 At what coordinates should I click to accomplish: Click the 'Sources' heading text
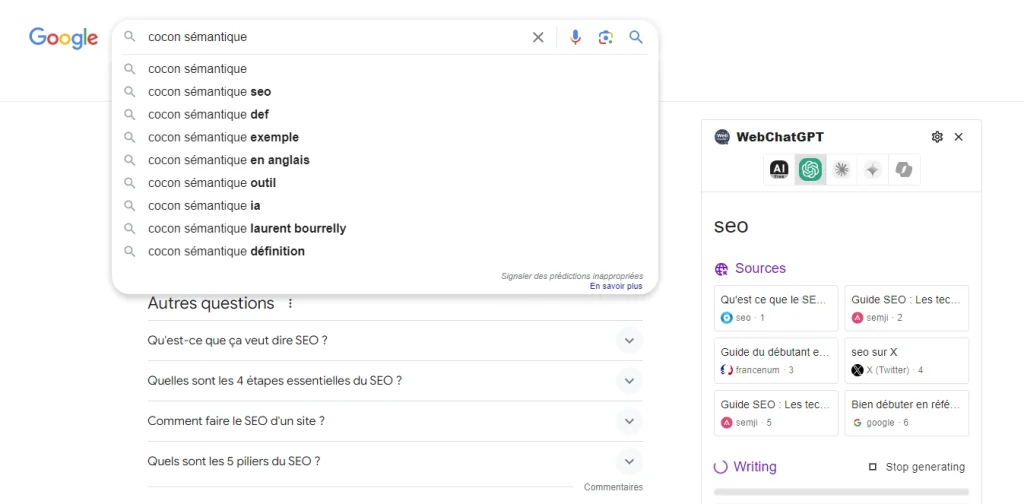[x=760, y=268]
